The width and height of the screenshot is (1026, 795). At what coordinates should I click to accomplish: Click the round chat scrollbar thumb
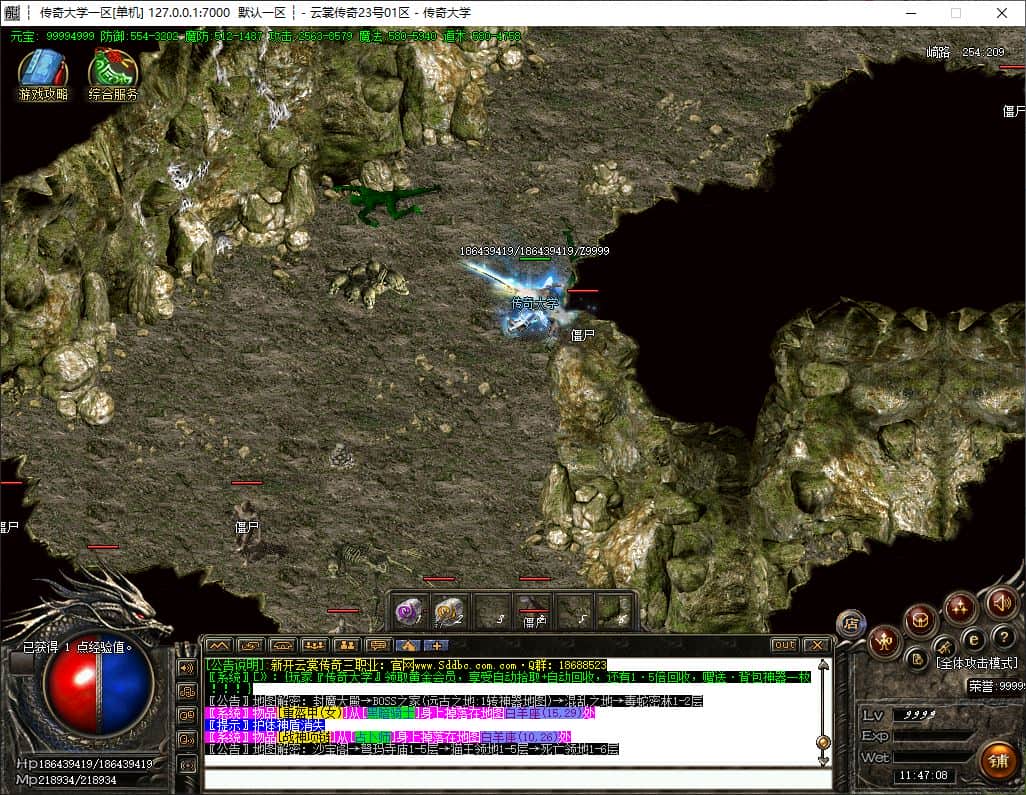824,742
